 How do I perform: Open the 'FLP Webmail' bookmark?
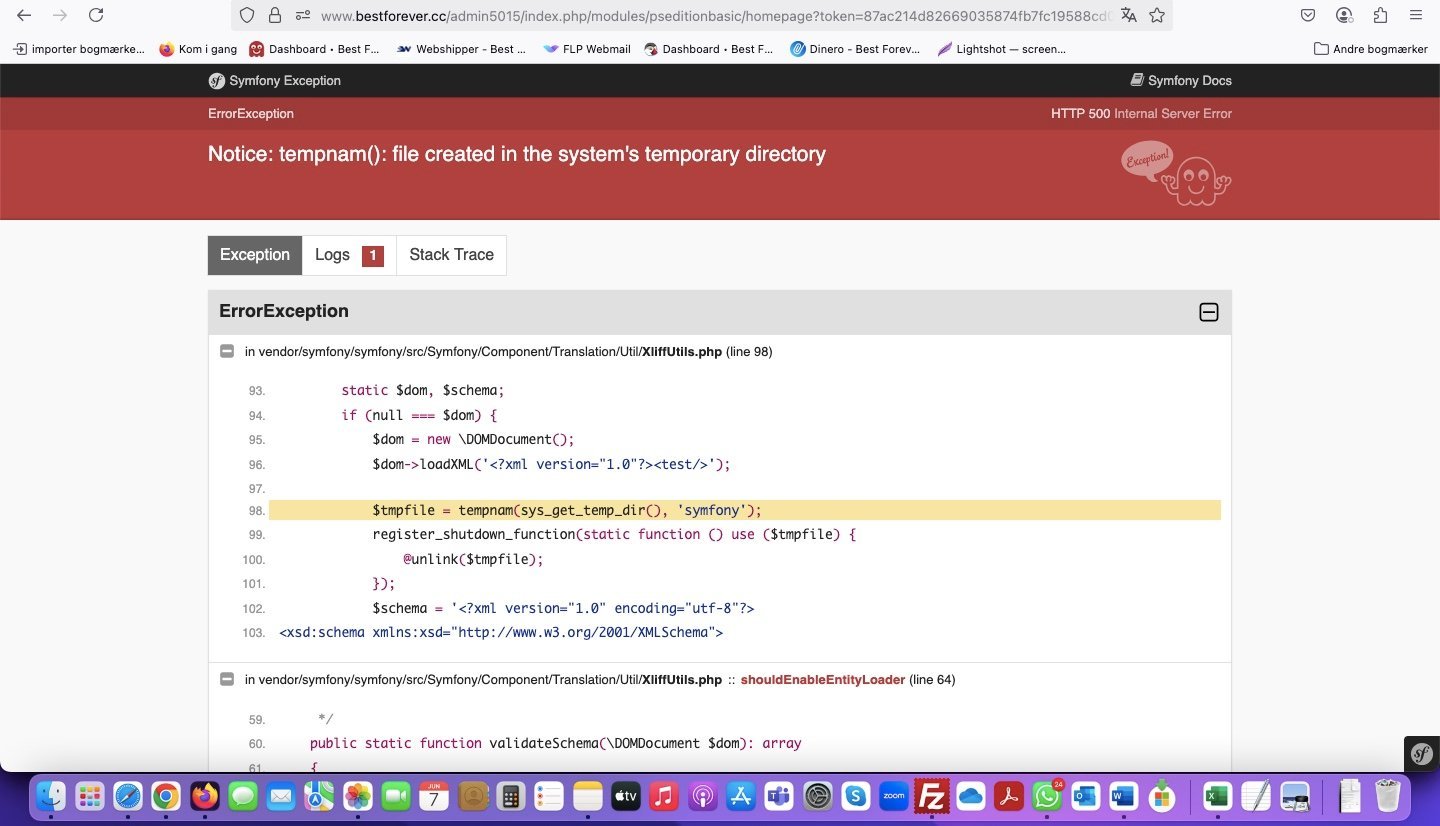pos(587,48)
